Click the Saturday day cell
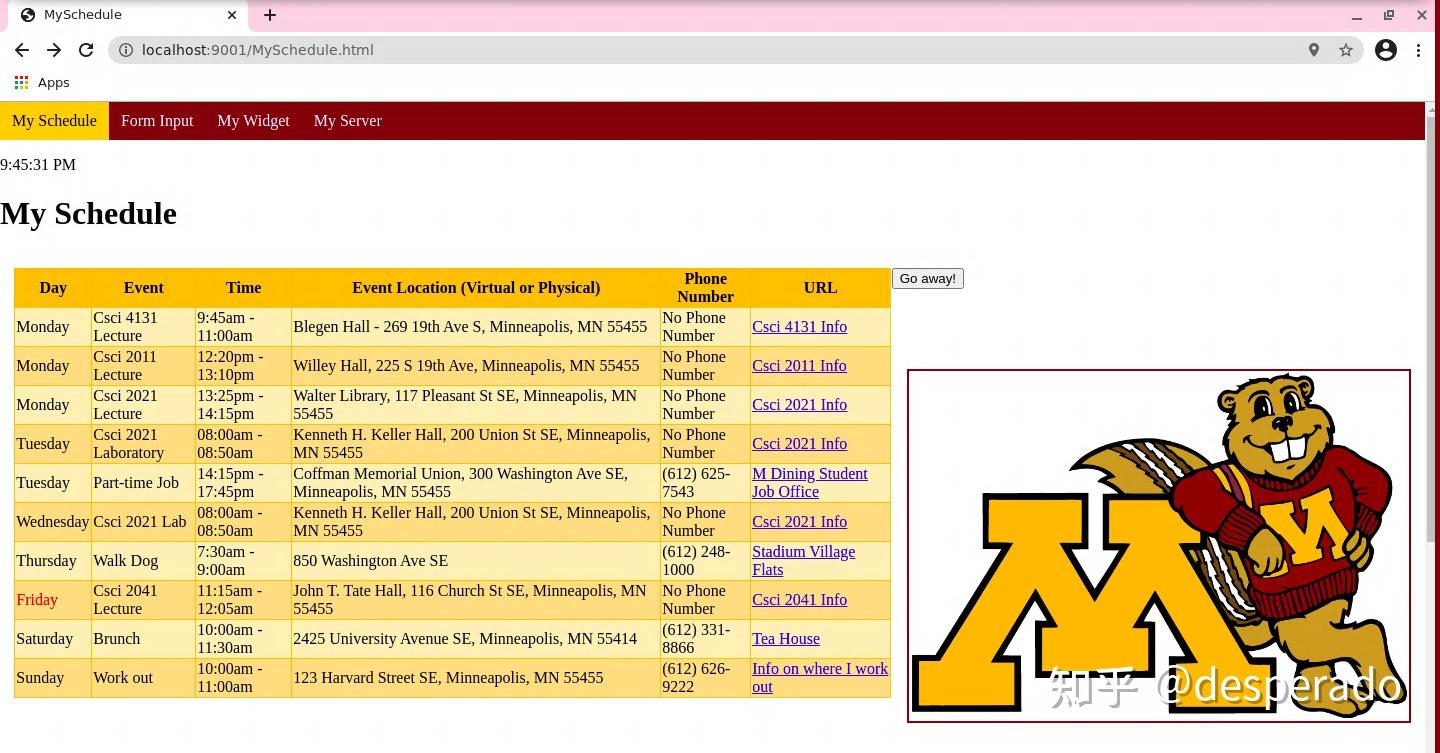The image size is (1440, 753). (53, 639)
